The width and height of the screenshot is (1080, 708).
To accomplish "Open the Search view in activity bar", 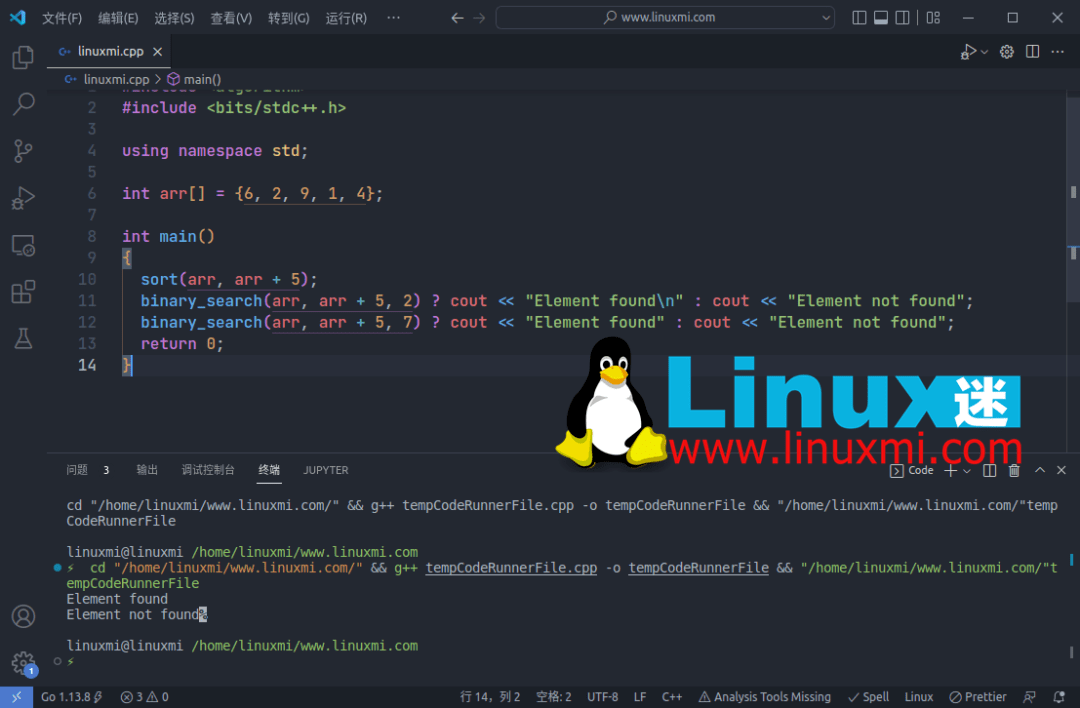I will tap(23, 104).
